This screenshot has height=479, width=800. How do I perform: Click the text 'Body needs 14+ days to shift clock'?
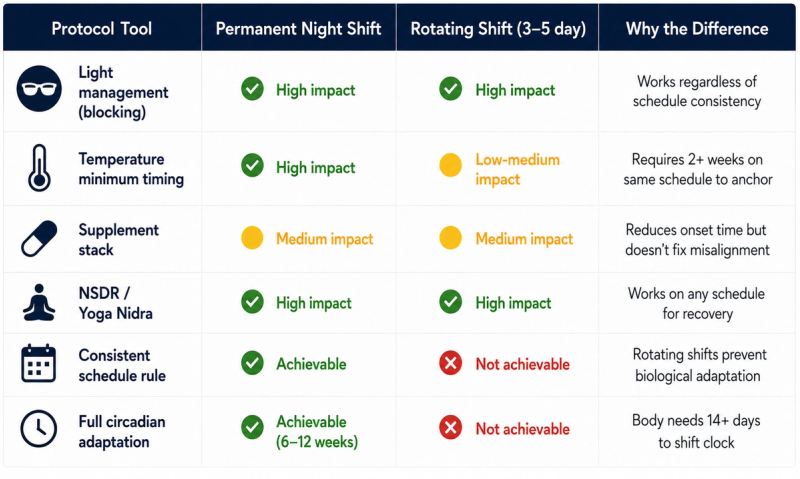click(x=696, y=432)
